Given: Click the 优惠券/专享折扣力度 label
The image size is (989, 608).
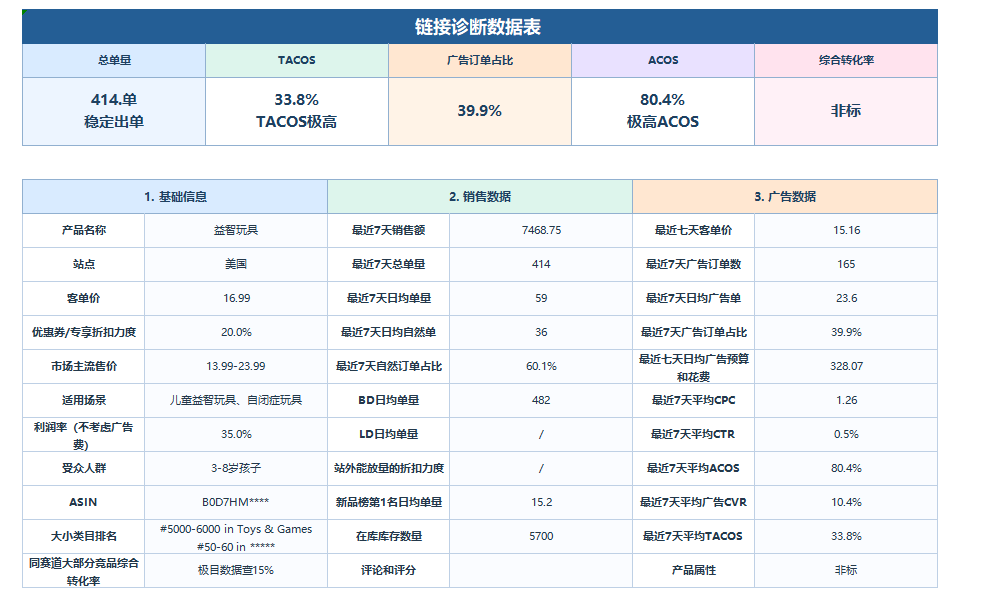Looking at the screenshot, I should tap(84, 332).
